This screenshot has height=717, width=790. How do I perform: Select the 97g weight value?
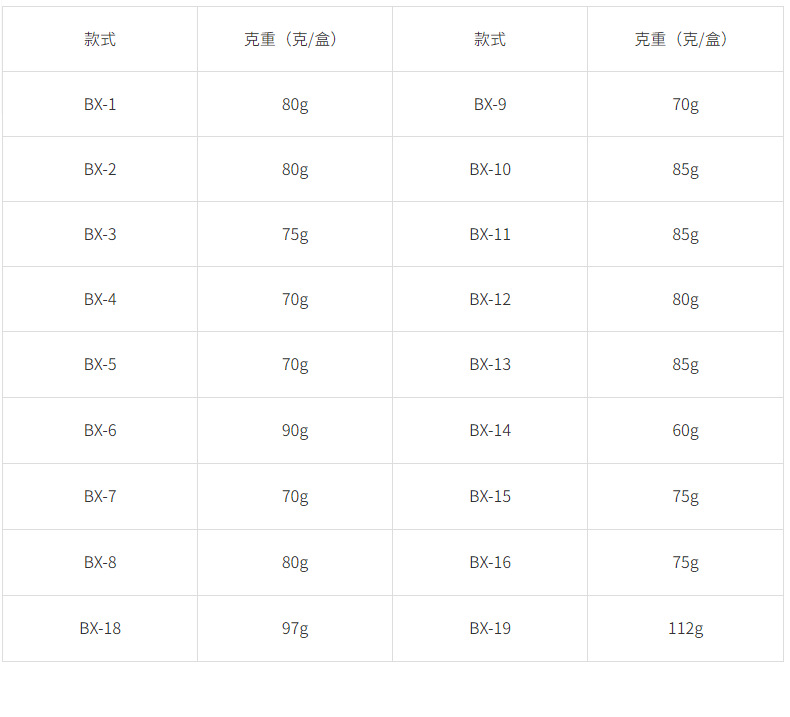[x=295, y=628]
